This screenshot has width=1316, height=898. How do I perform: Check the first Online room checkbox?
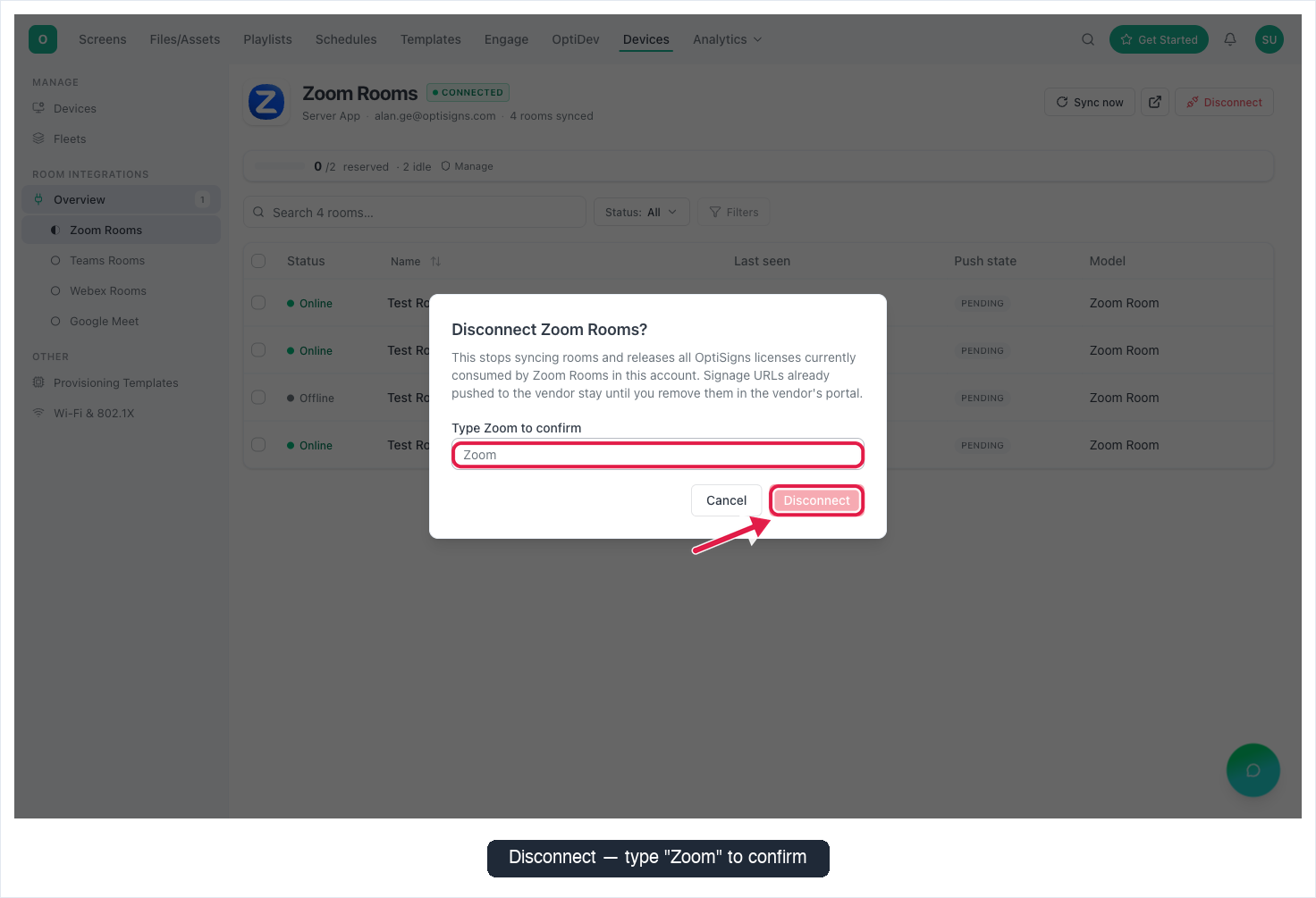pyautogui.click(x=258, y=303)
